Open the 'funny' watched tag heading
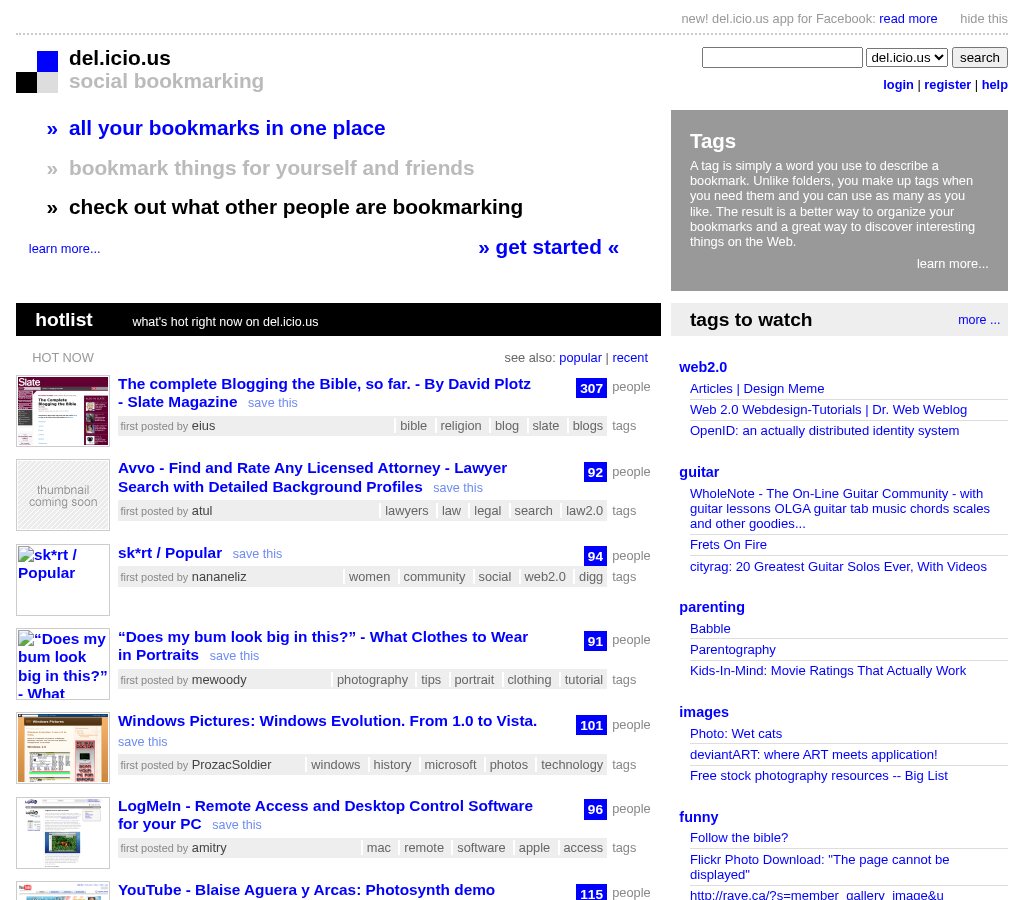The height and width of the screenshot is (900, 1024). pos(698,817)
